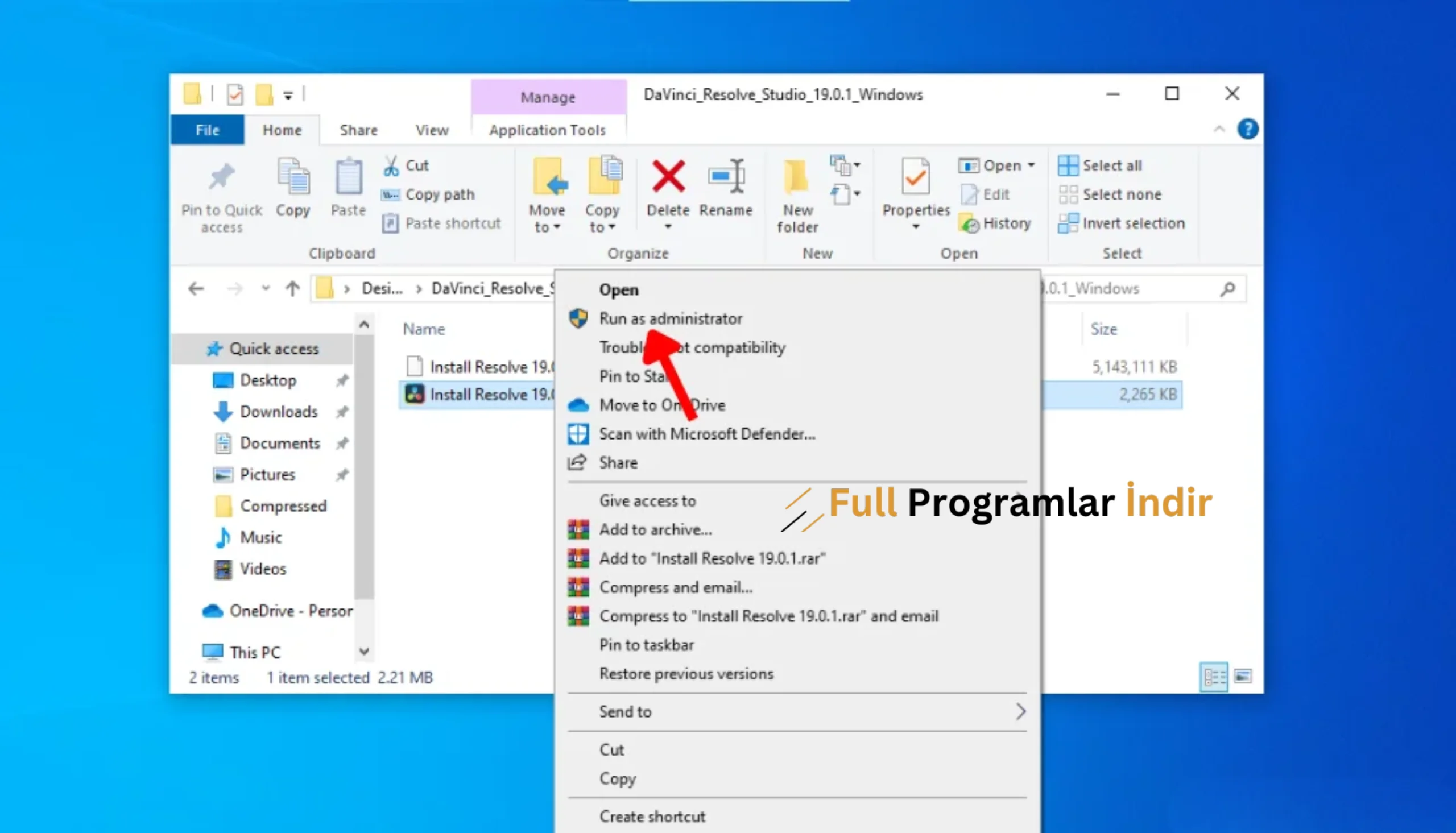Screen dimensions: 1456x833
Task: Click Select all in the ribbon
Action: point(1099,165)
